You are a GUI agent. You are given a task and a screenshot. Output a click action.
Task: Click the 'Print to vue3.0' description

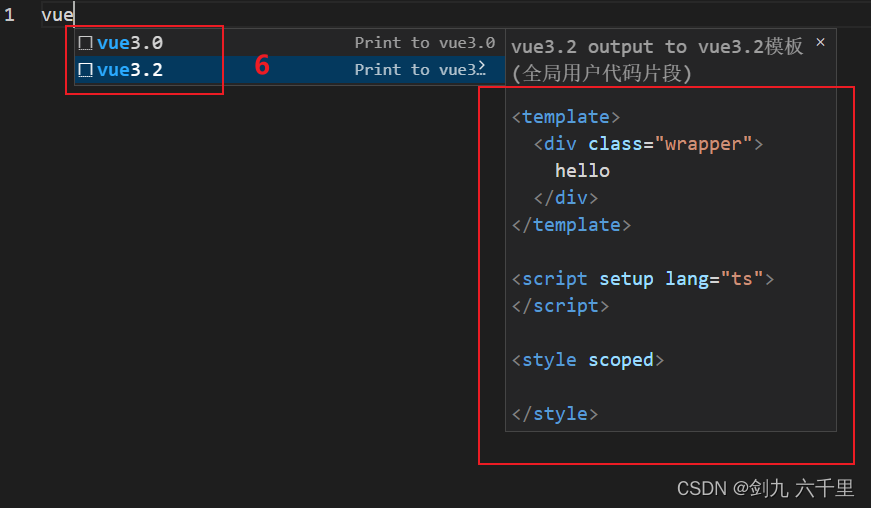(424, 43)
